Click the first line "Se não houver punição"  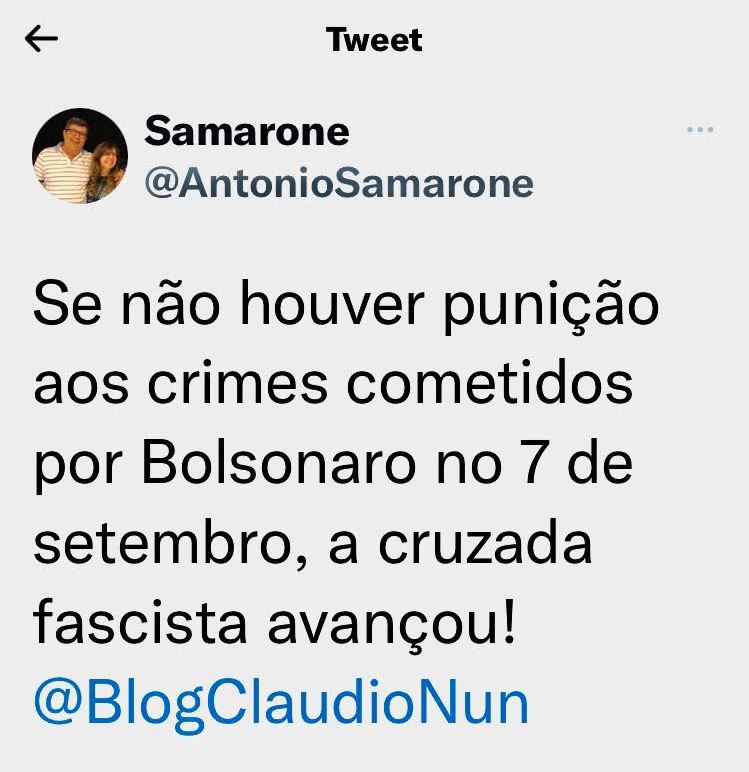coord(346,306)
